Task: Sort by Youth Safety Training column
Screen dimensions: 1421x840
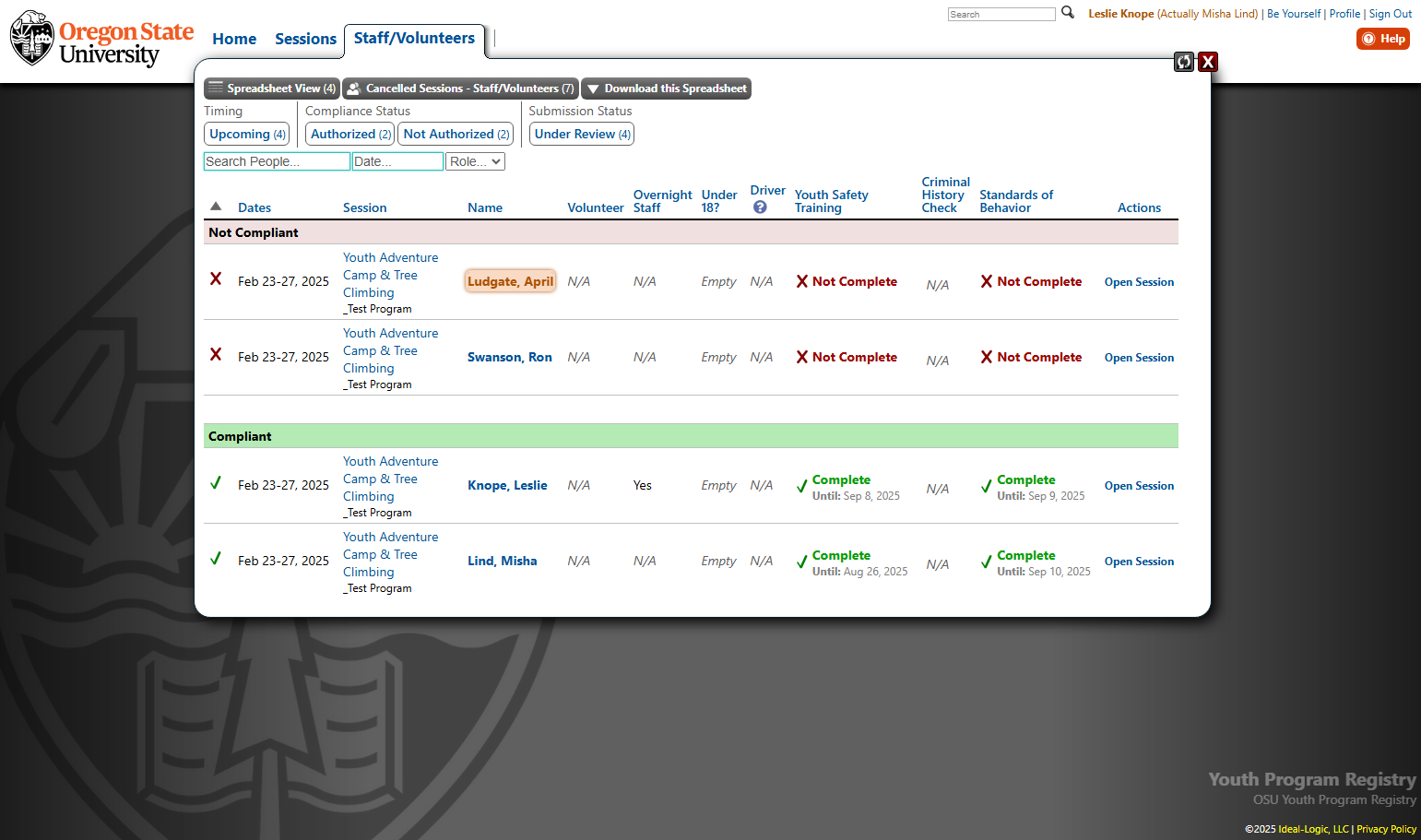Action: point(832,201)
